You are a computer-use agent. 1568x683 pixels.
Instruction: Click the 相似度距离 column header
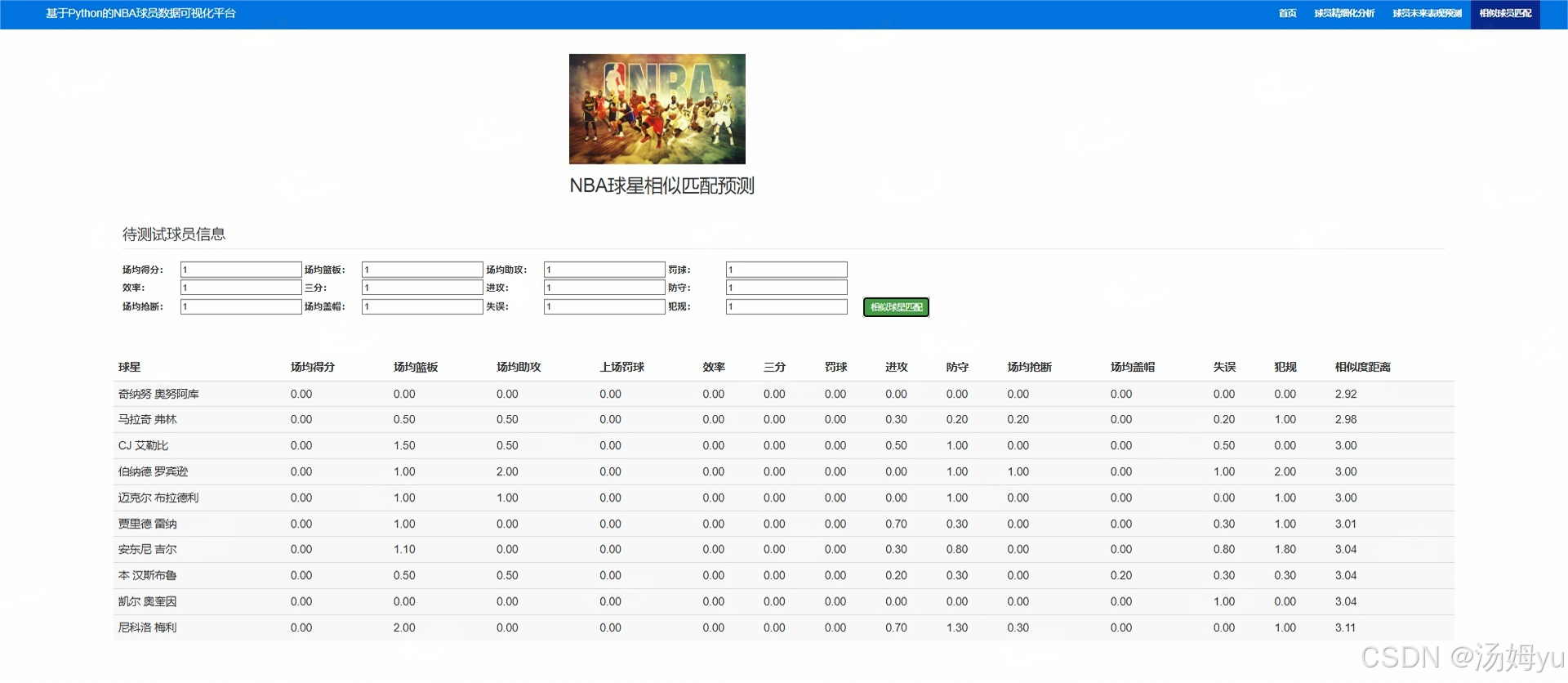(1362, 368)
